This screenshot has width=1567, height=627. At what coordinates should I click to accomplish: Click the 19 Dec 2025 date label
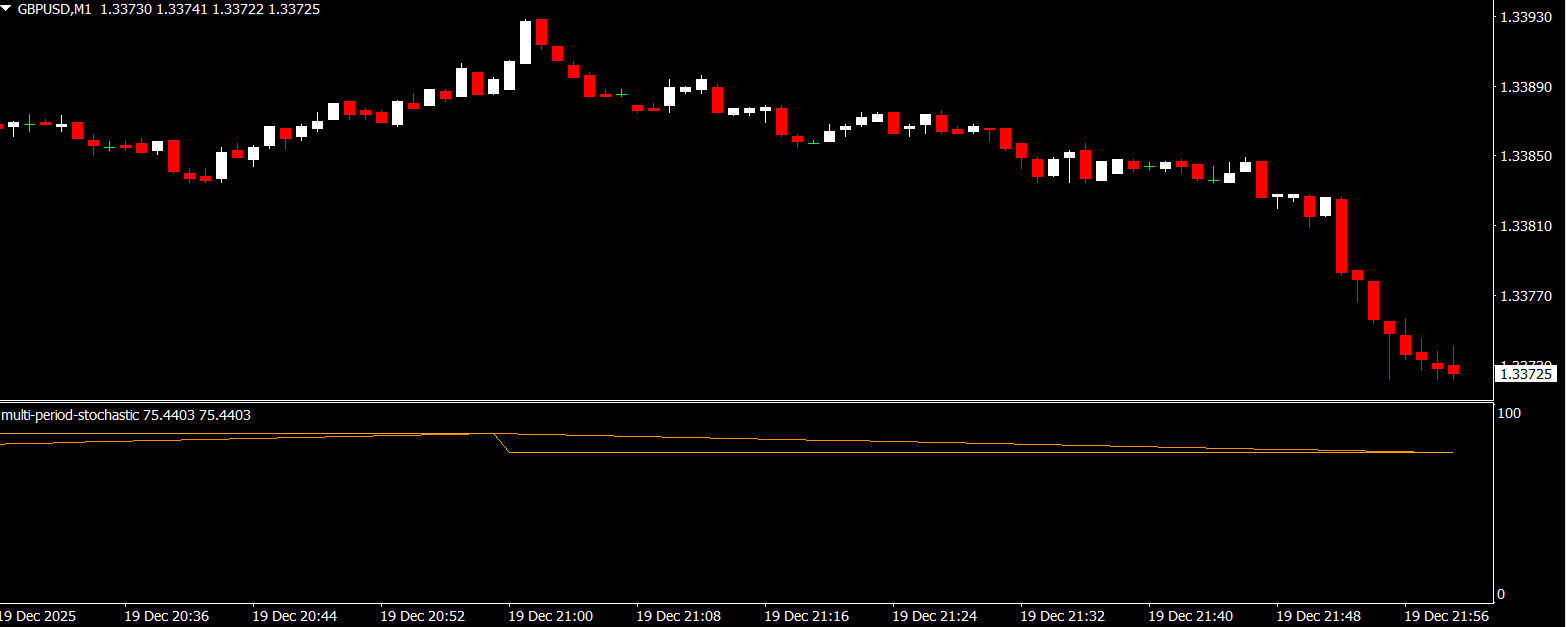tap(38, 615)
